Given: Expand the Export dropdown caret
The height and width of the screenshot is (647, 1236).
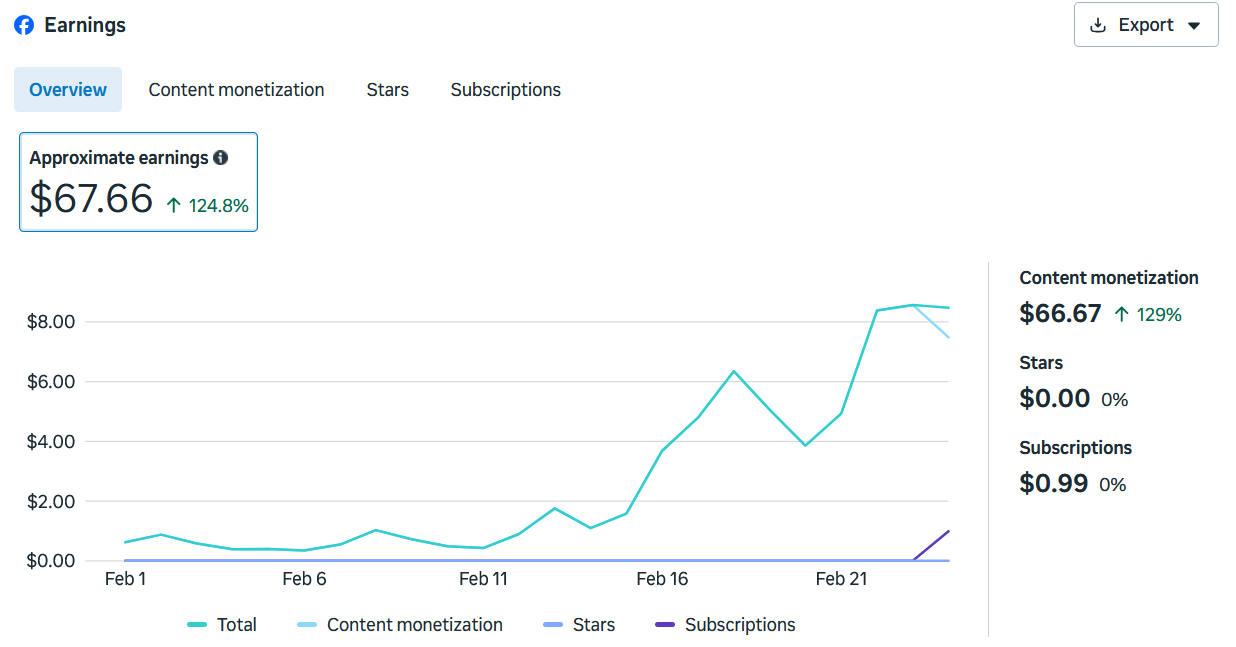Looking at the screenshot, I should coord(1193,26).
